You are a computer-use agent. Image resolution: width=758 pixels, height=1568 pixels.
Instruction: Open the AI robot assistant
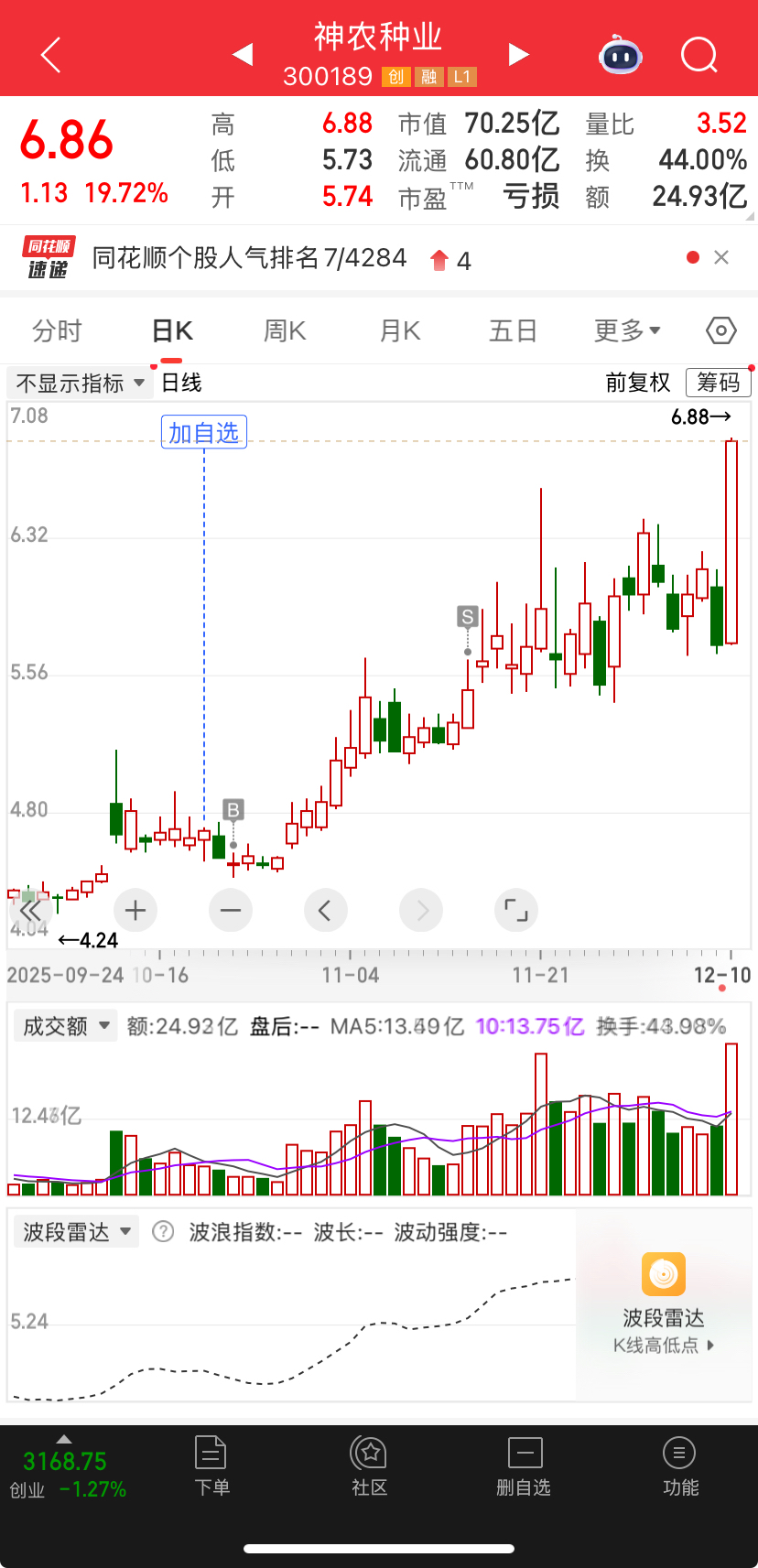621,56
